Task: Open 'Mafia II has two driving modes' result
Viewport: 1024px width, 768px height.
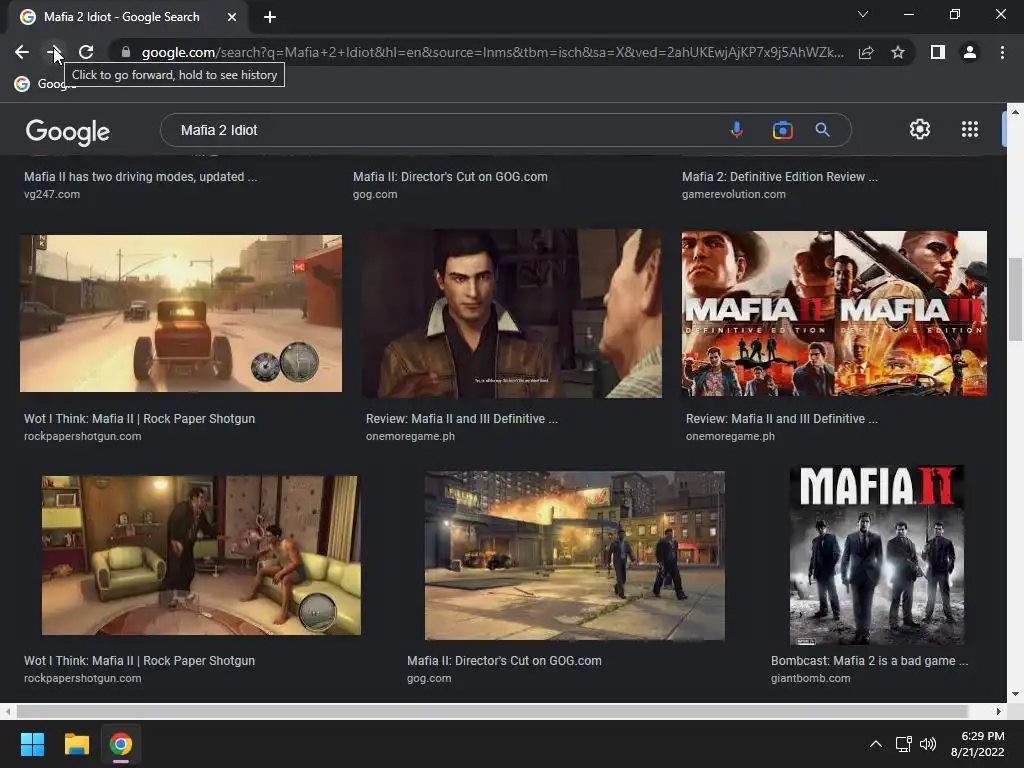Action: [140, 176]
